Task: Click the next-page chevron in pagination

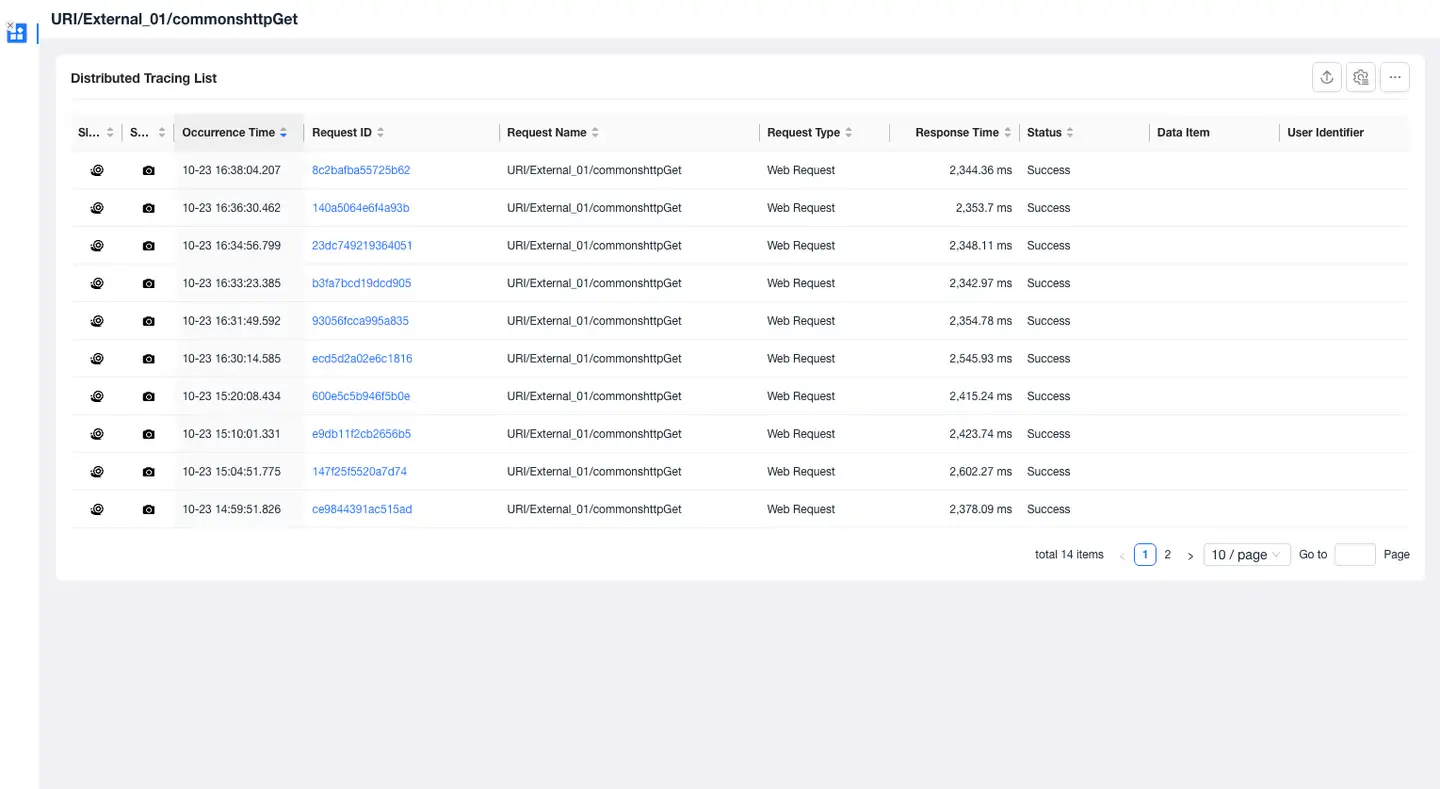Action: pos(1190,555)
